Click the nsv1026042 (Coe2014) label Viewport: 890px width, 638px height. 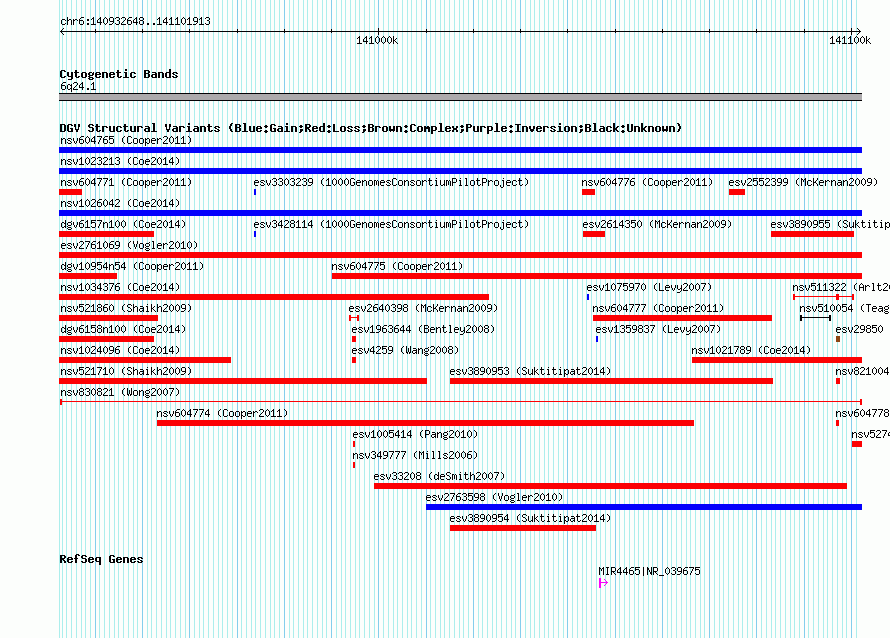[x=120, y=203]
